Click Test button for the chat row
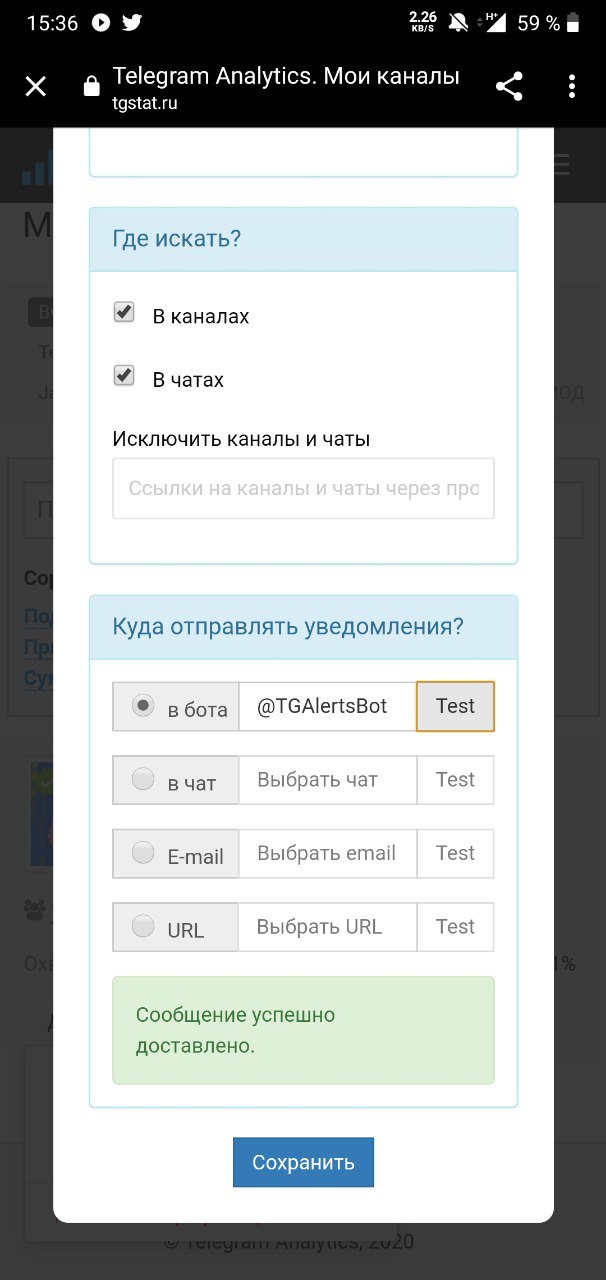 (455, 780)
